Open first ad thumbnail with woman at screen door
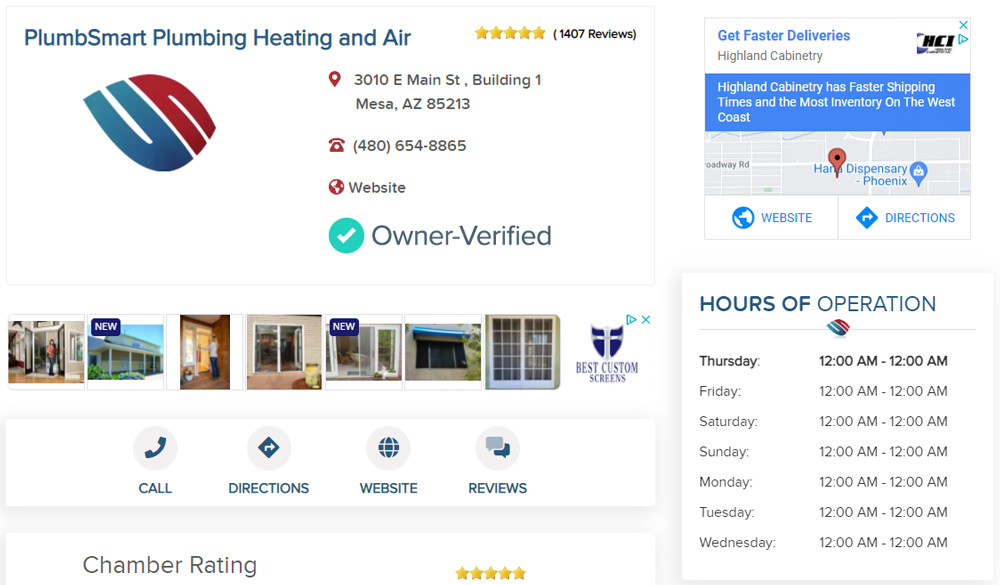The height and width of the screenshot is (585, 1000). point(46,352)
